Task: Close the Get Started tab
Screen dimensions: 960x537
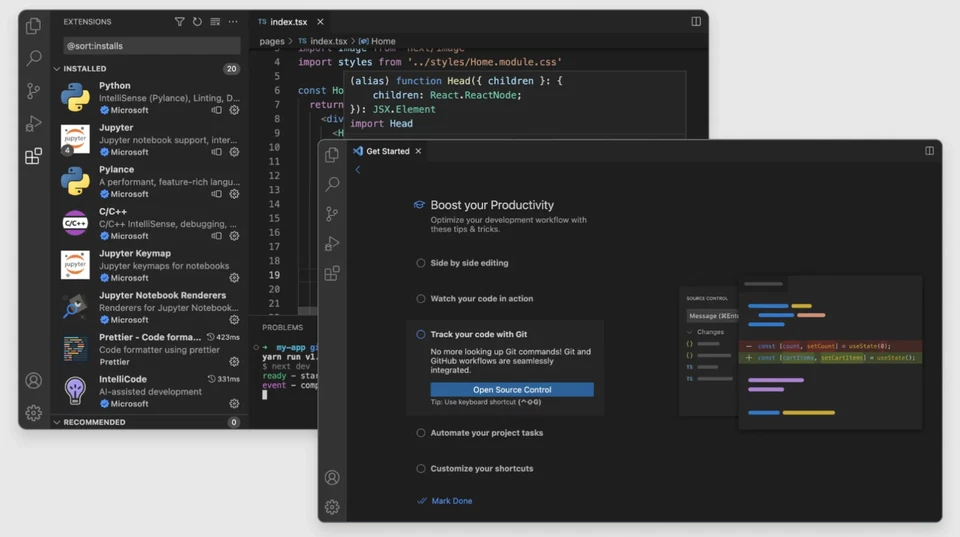Action: click(418, 151)
